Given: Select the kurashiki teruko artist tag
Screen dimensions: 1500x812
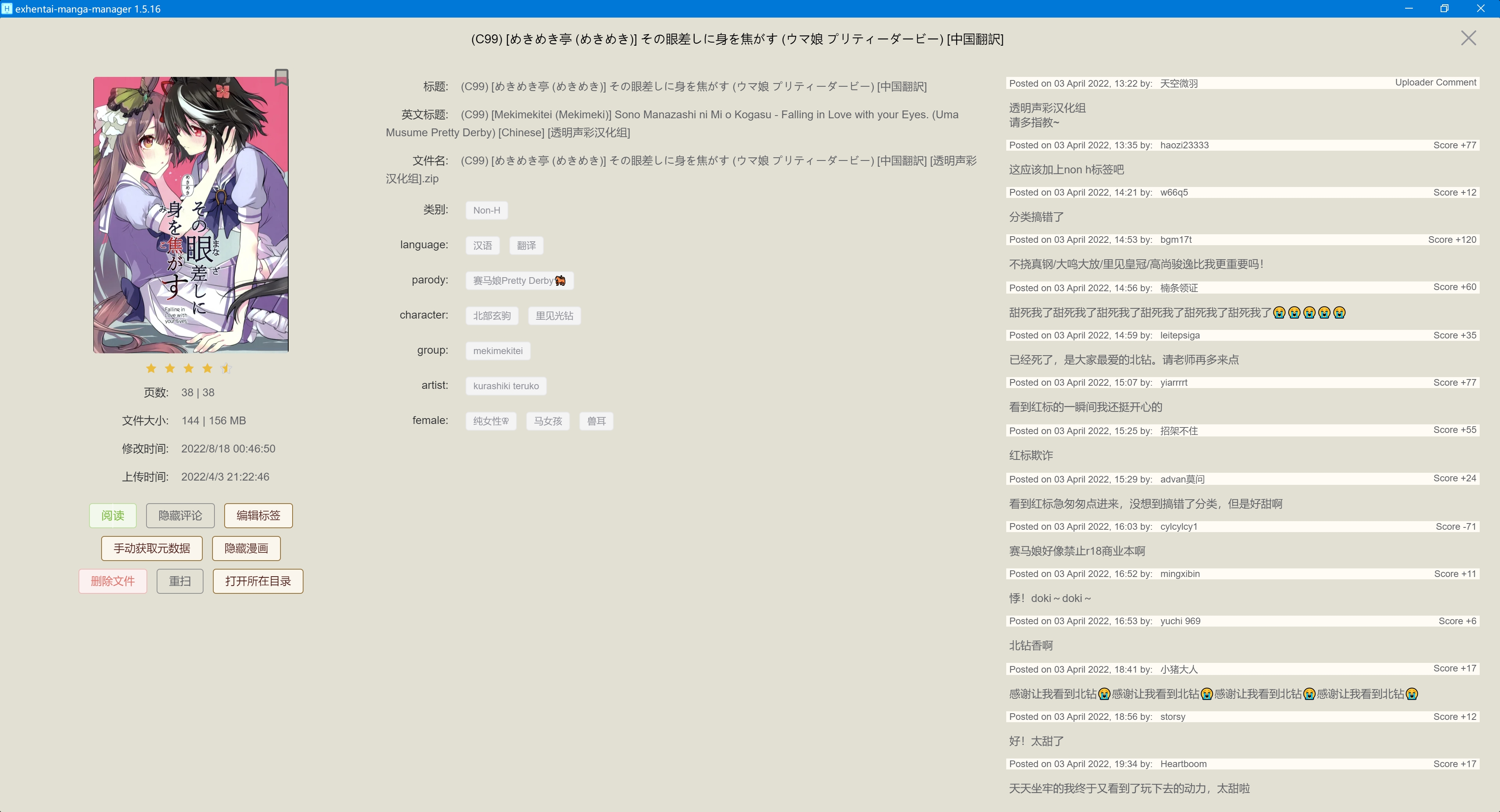Looking at the screenshot, I should tap(505, 385).
